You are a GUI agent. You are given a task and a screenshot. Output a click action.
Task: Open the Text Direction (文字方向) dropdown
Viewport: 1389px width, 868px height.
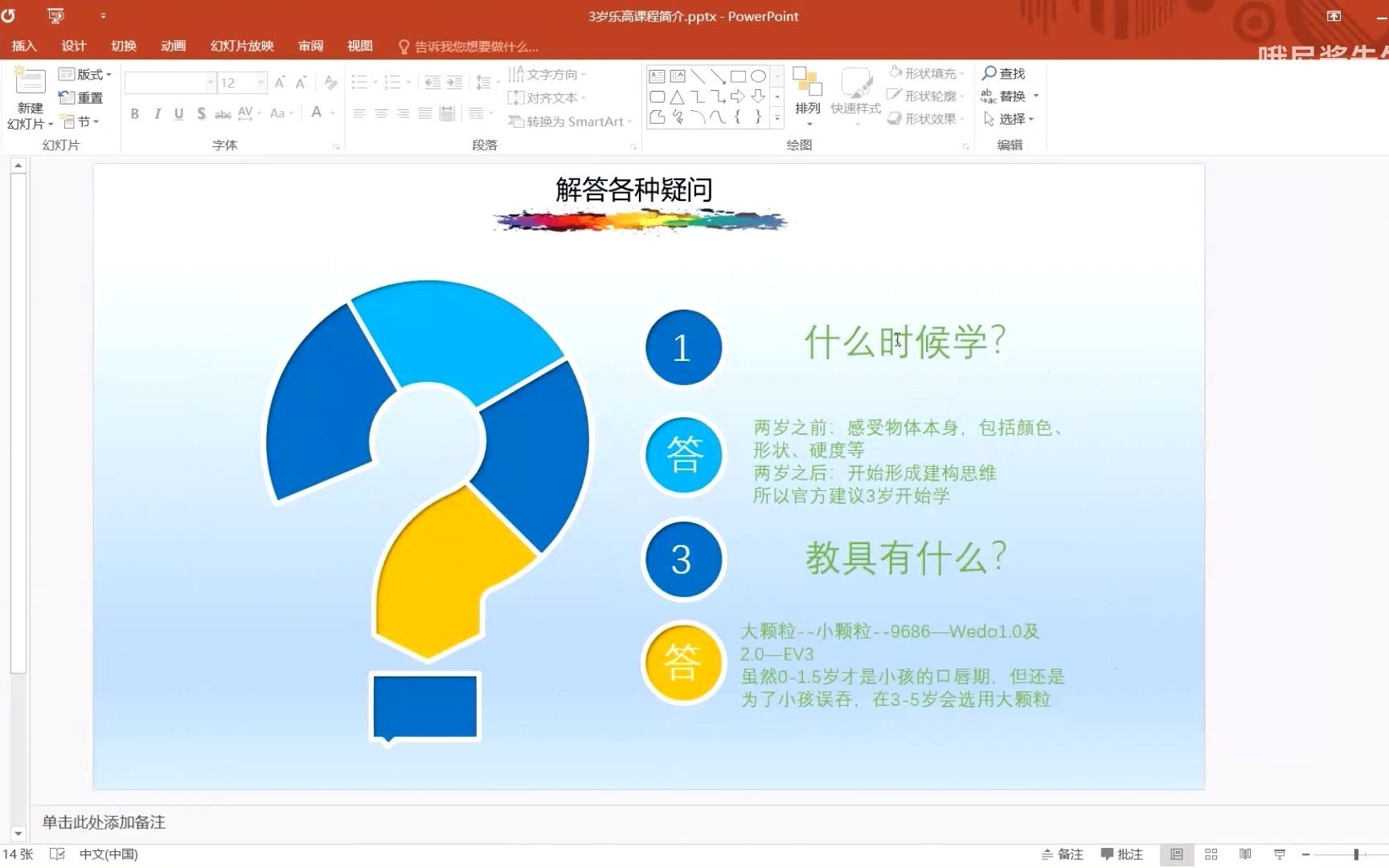click(547, 74)
